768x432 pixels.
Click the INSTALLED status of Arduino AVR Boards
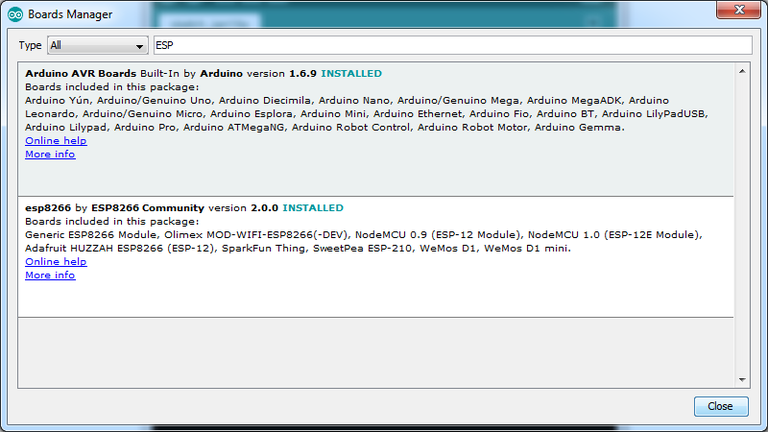click(351, 73)
